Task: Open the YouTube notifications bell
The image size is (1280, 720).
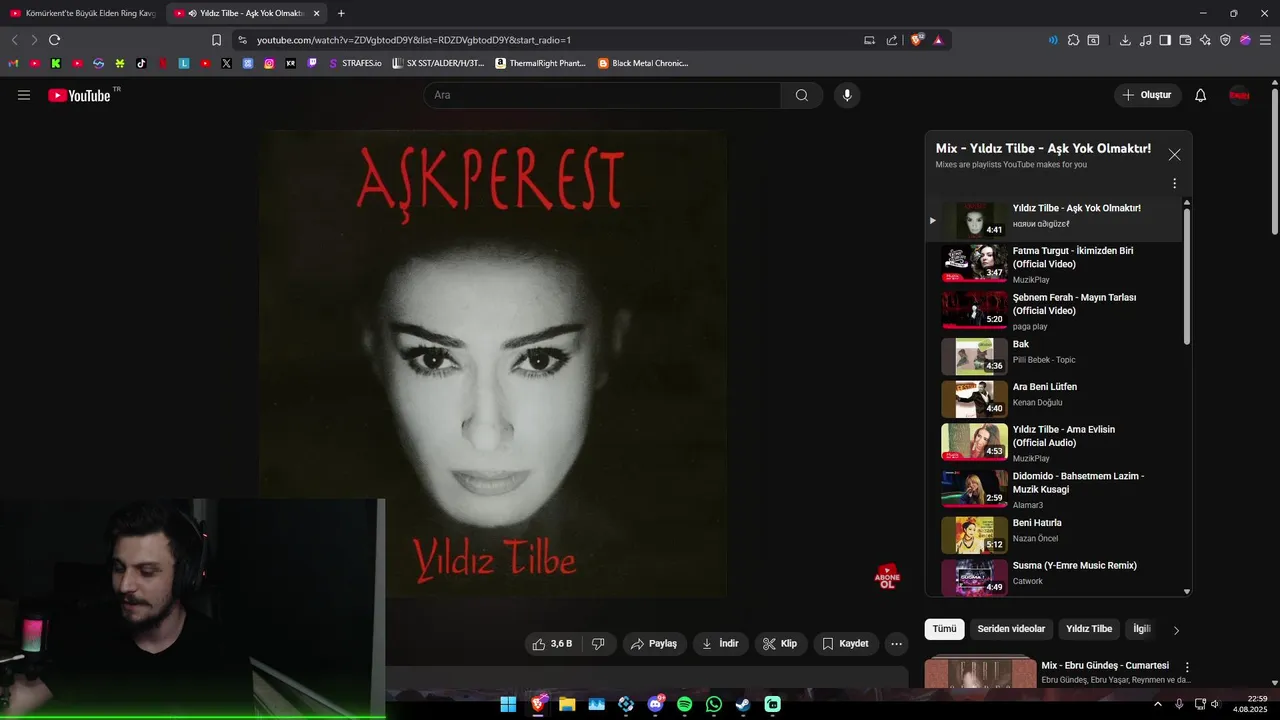Action: (x=1201, y=95)
